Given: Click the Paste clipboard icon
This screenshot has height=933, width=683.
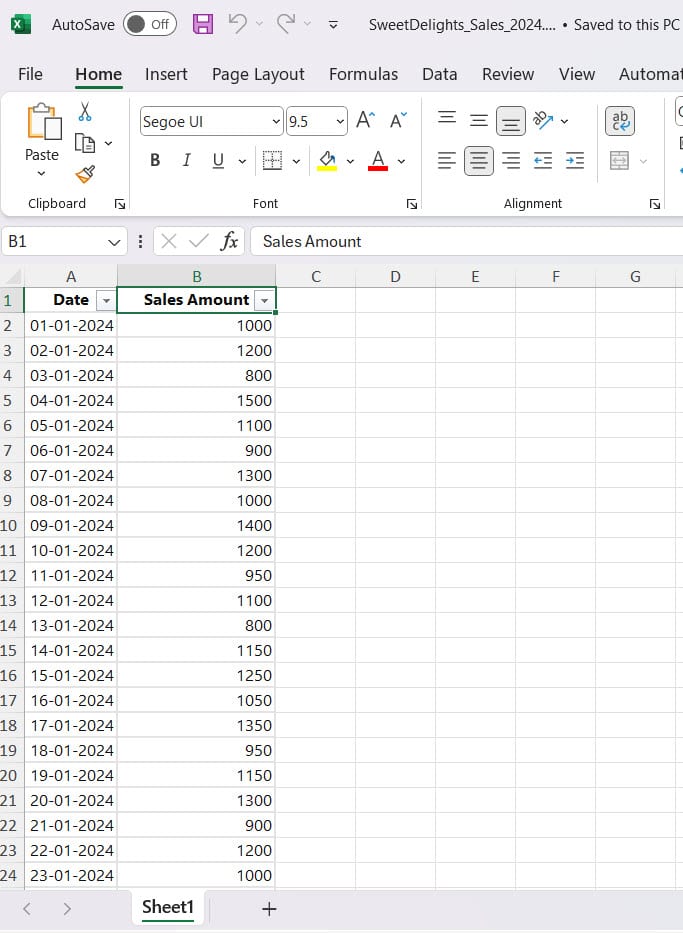Looking at the screenshot, I should coord(43,122).
